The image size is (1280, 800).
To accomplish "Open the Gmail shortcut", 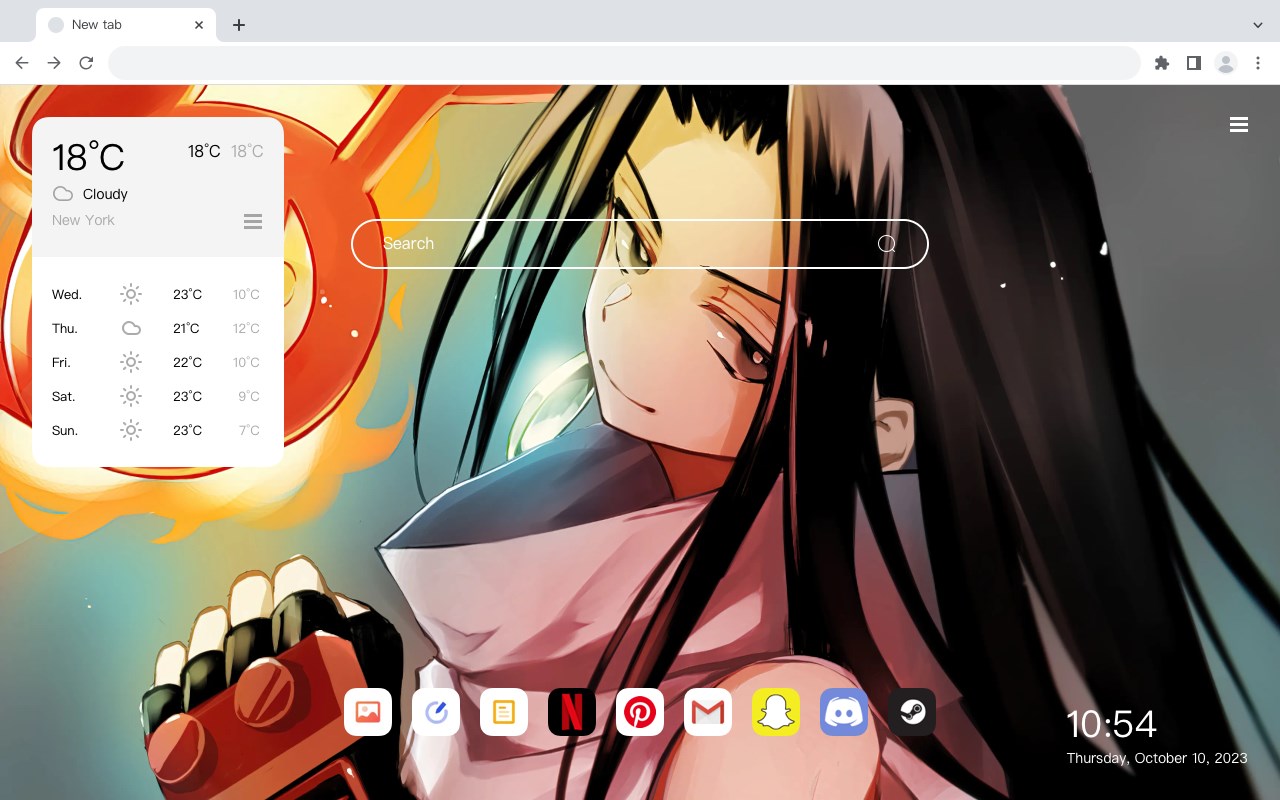I will (708, 712).
